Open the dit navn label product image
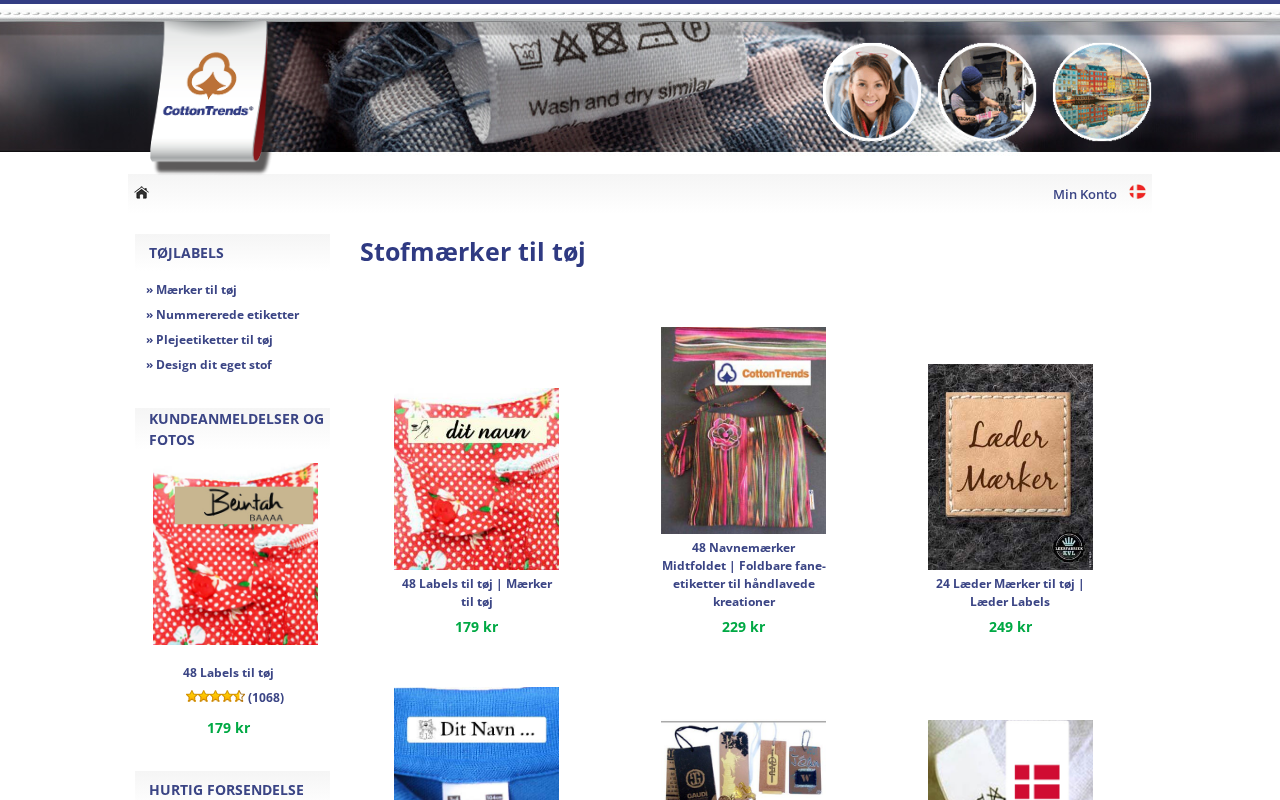The height and width of the screenshot is (800, 1280). [476, 479]
